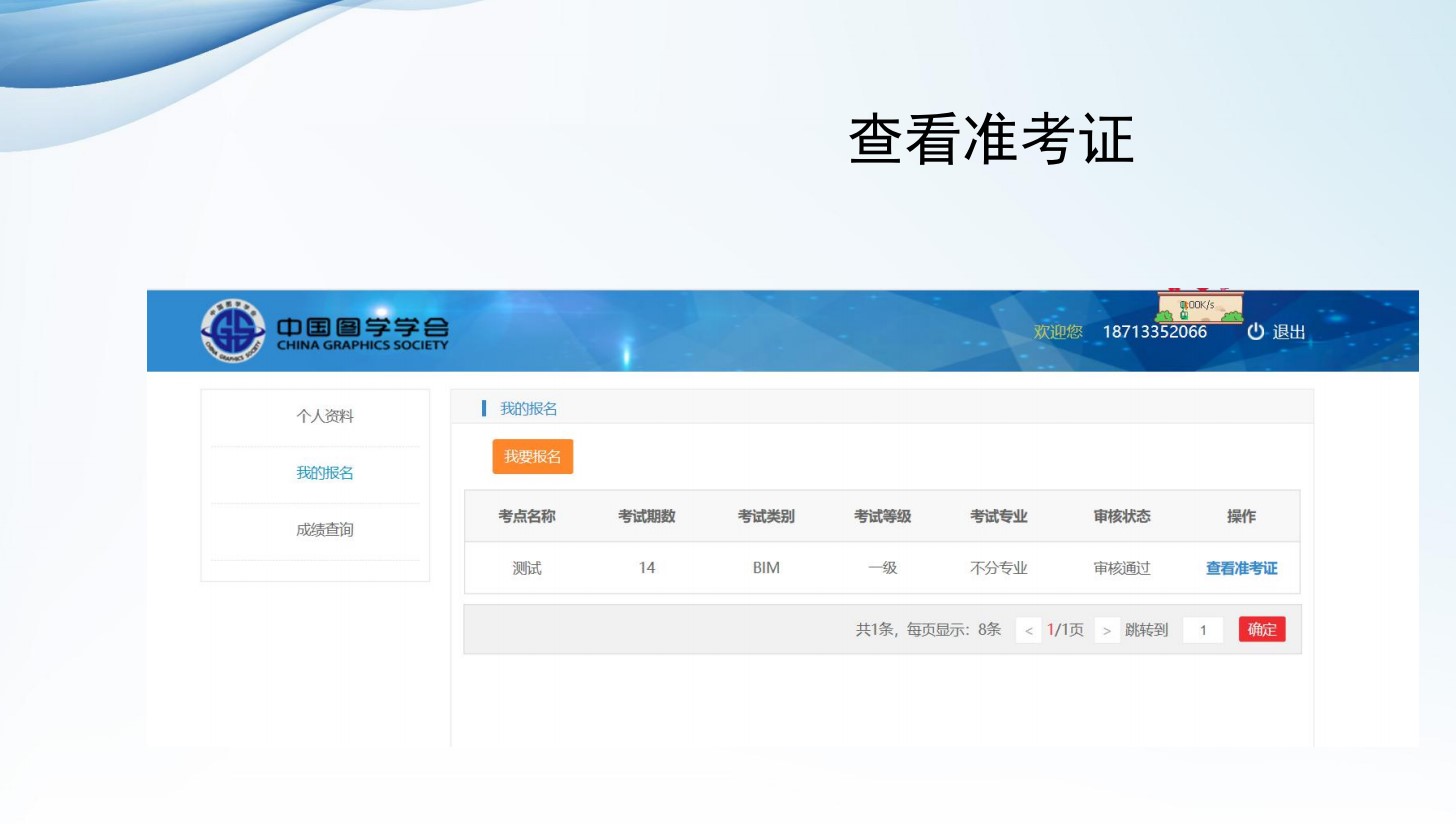
Task: Select the 审核通过 status cell
Action: click(1121, 568)
